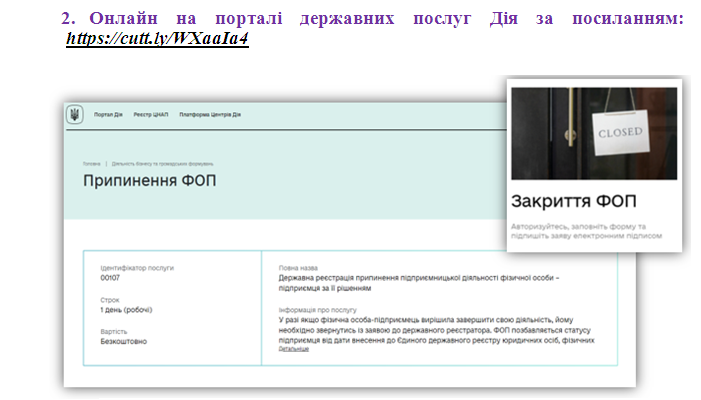Screen dimensions: 701x400
Task: Open the Реєстр ЦНАП menu item
Action: [x=151, y=115]
